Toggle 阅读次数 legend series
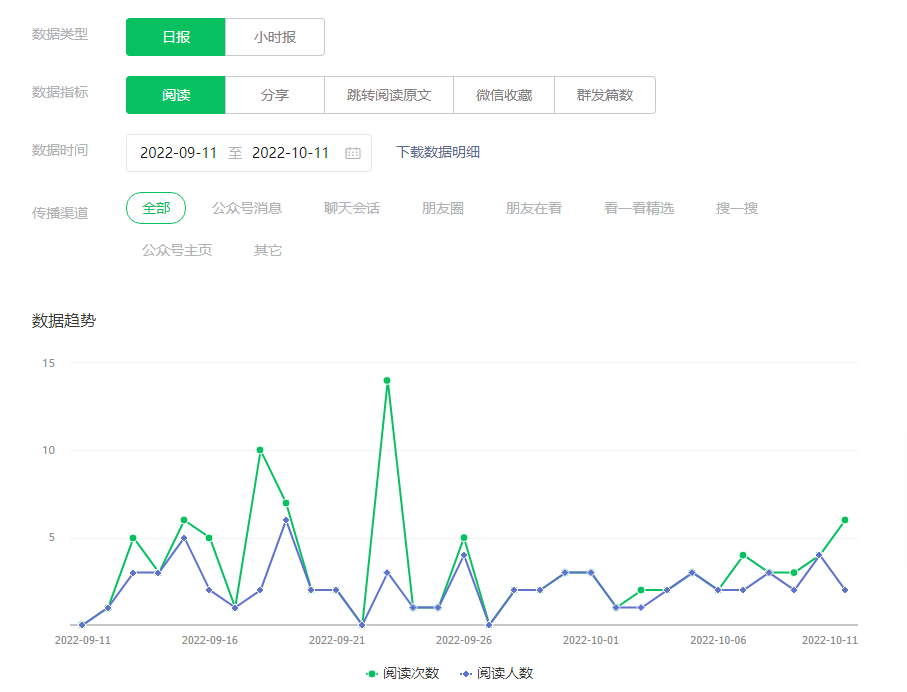This screenshot has width=907, height=692. 403,673
